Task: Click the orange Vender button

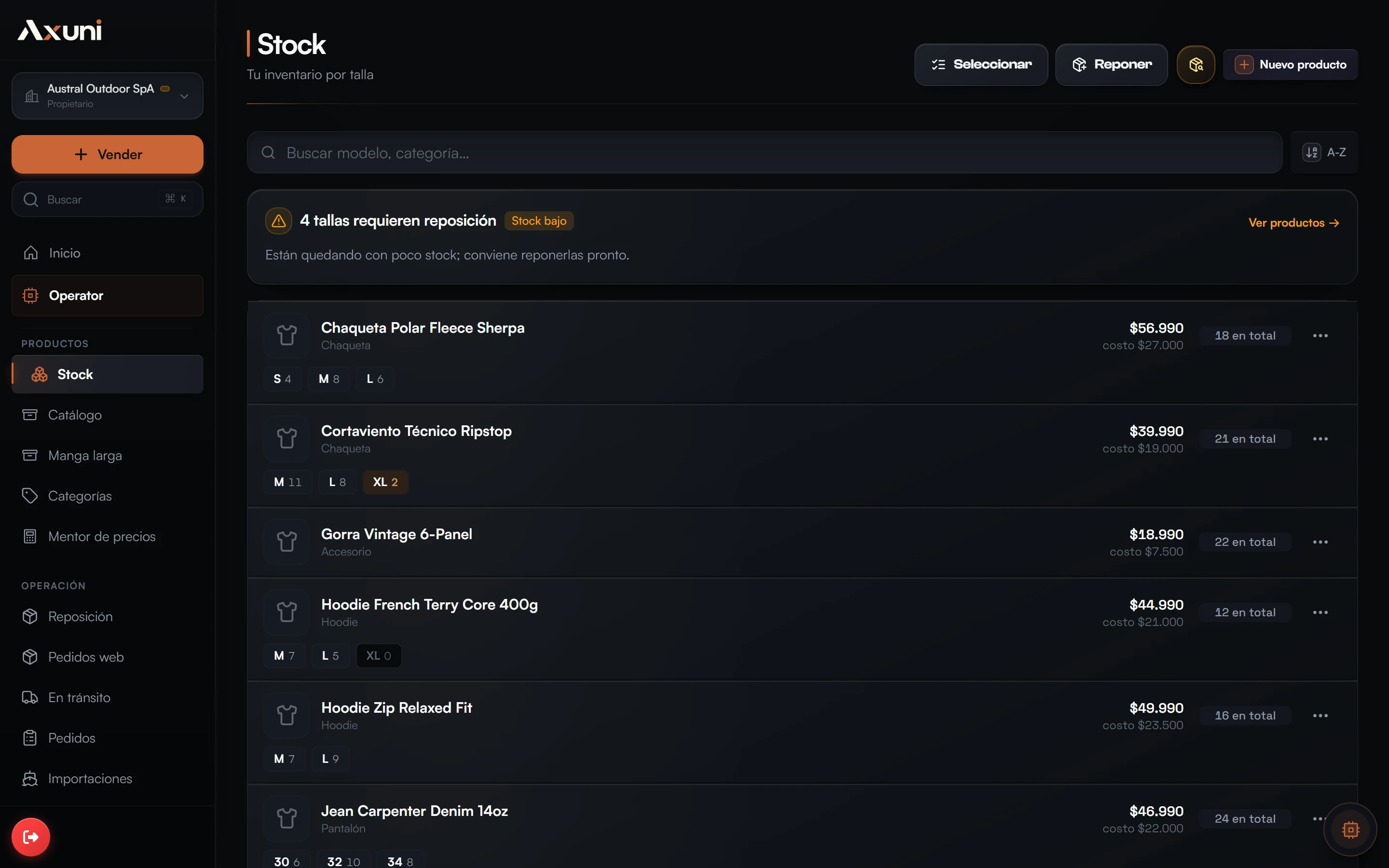Action: tap(108, 154)
